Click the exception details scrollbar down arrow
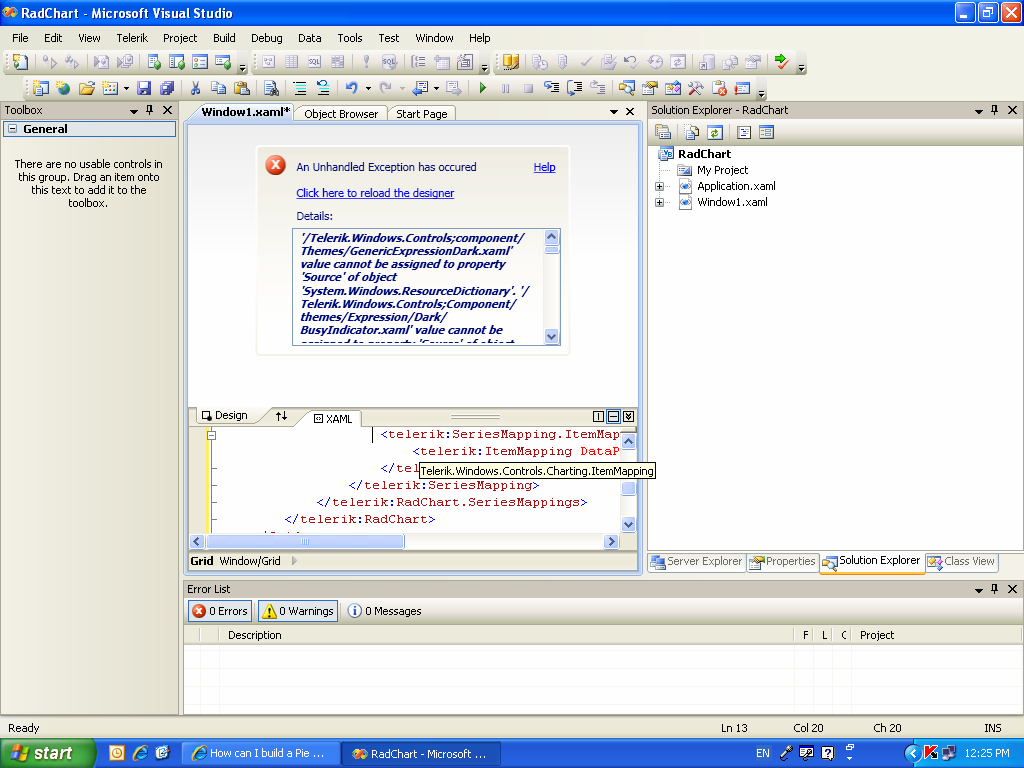The width and height of the screenshot is (1024, 768). click(x=551, y=337)
